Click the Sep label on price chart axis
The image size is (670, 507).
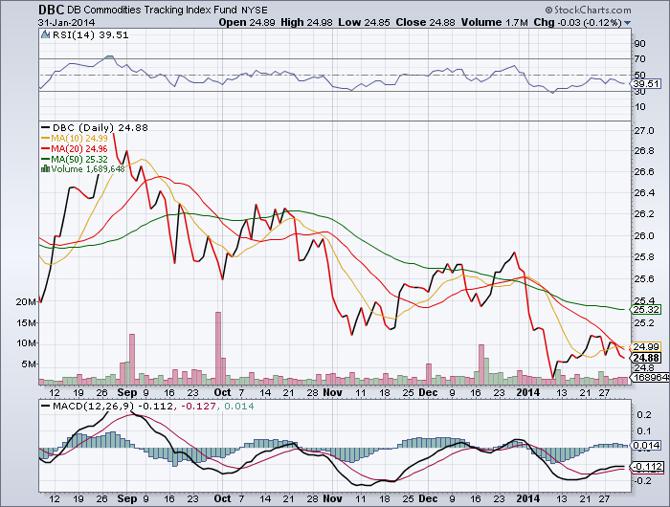point(127,393)
